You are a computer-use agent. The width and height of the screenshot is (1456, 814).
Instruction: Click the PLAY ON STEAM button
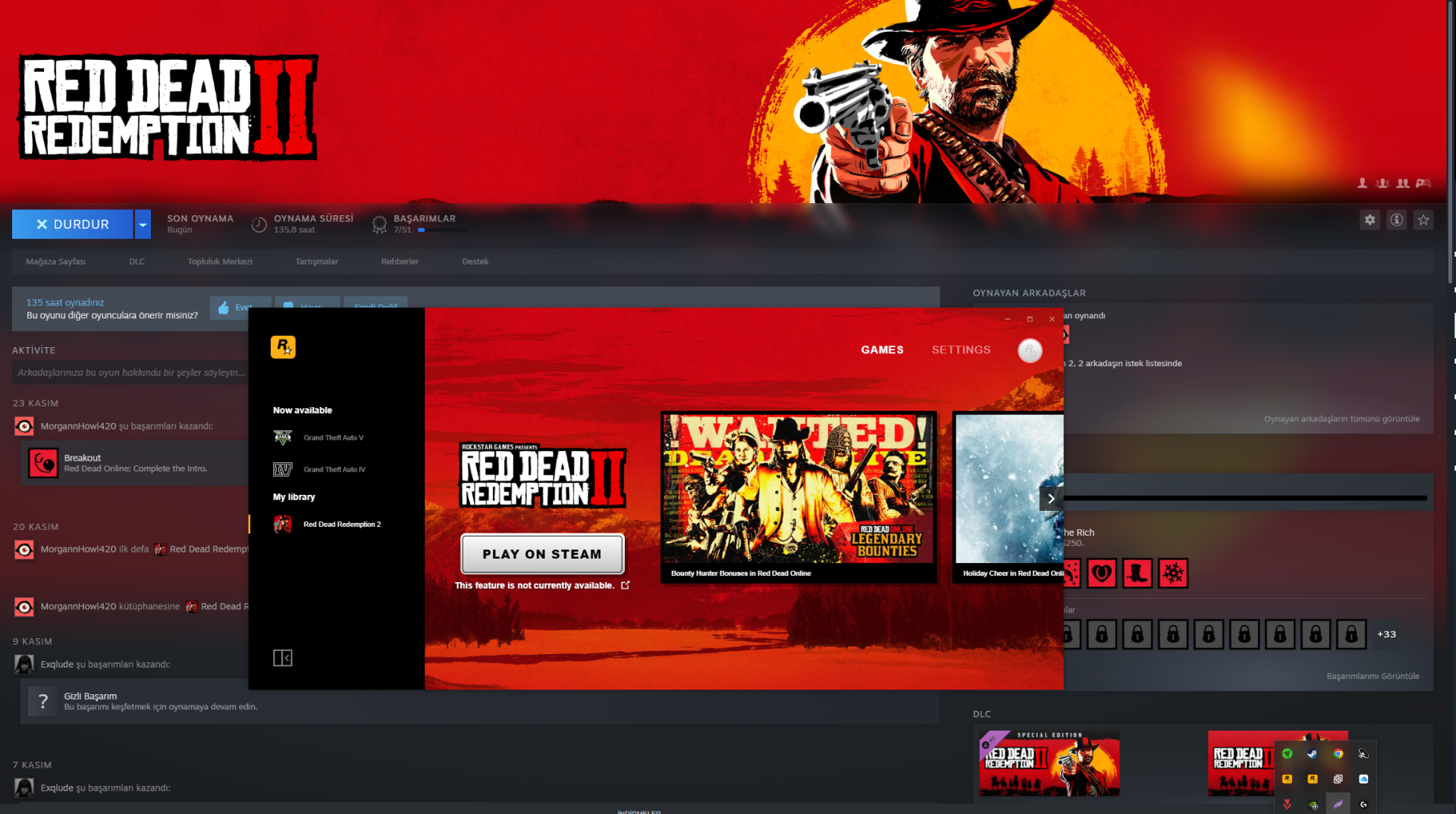click(x=542, y=554)
